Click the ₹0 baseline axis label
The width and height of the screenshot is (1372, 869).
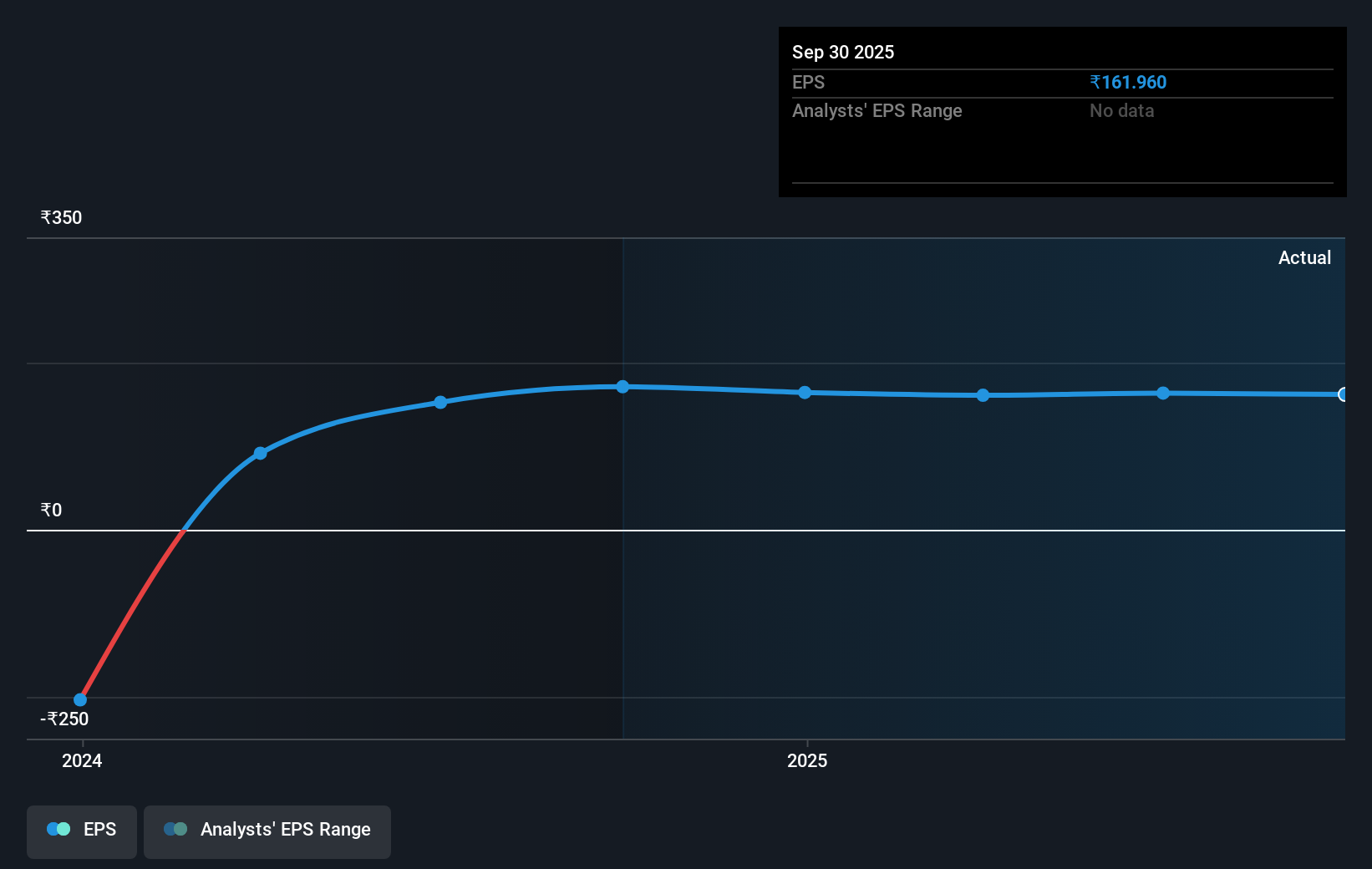(x=51, y=510)
